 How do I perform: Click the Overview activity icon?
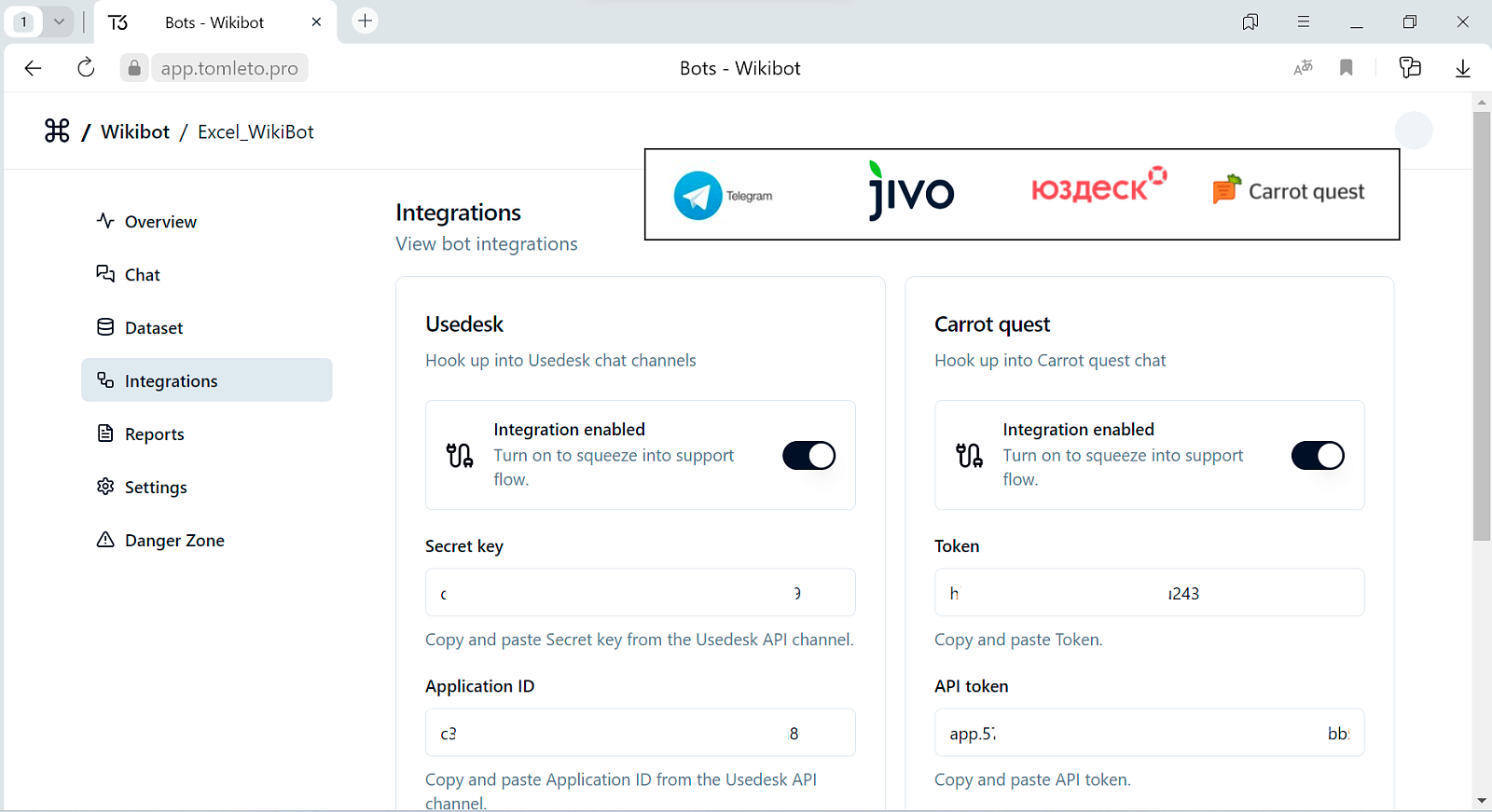105,221
